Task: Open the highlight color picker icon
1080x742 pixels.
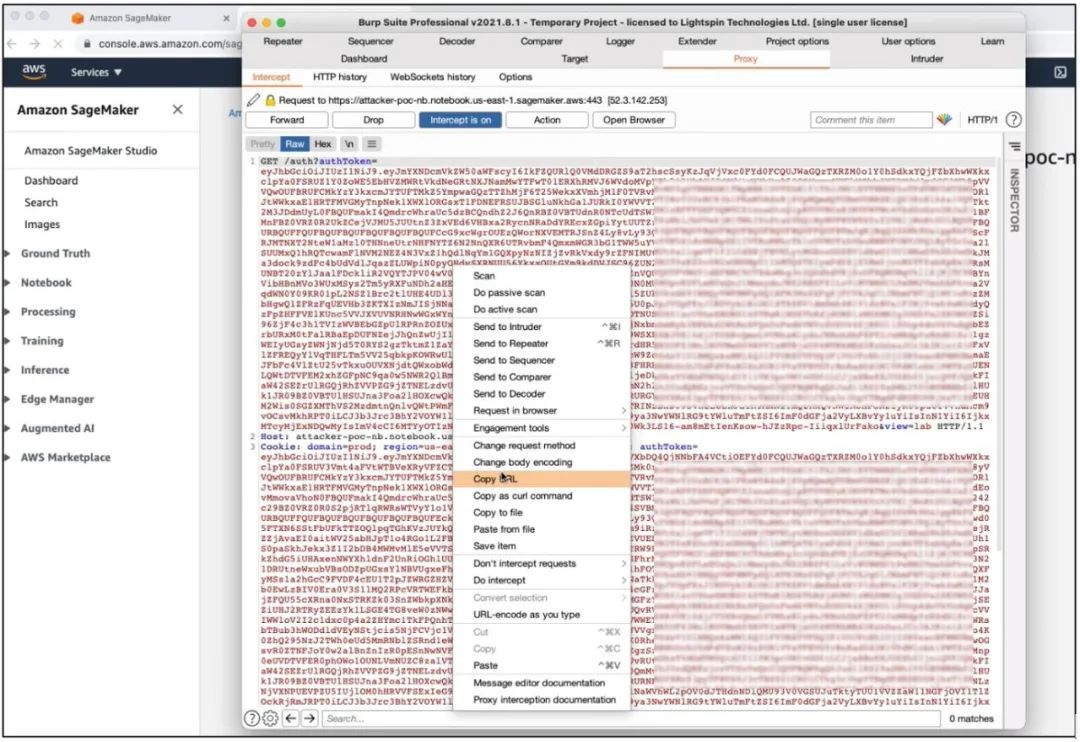Action: 944,120
